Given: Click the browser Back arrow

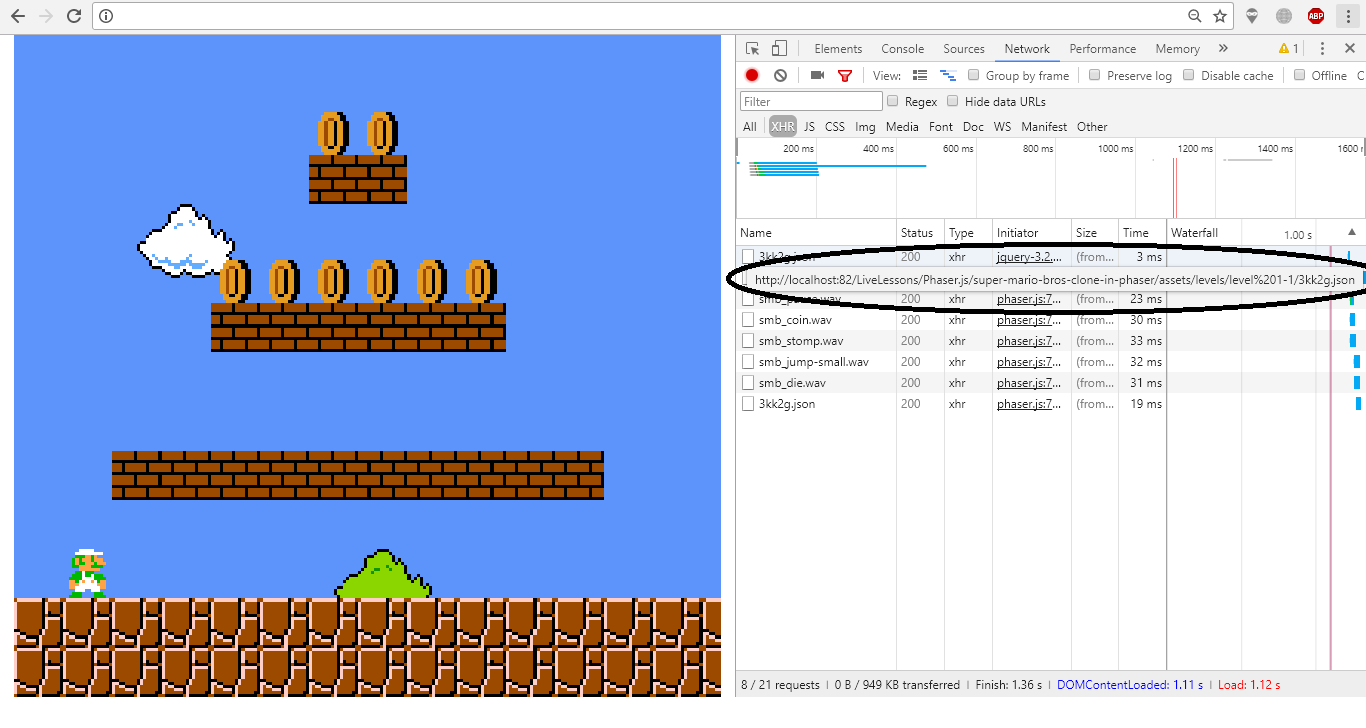Looking at the screenshot, I should tap(17, 16).
